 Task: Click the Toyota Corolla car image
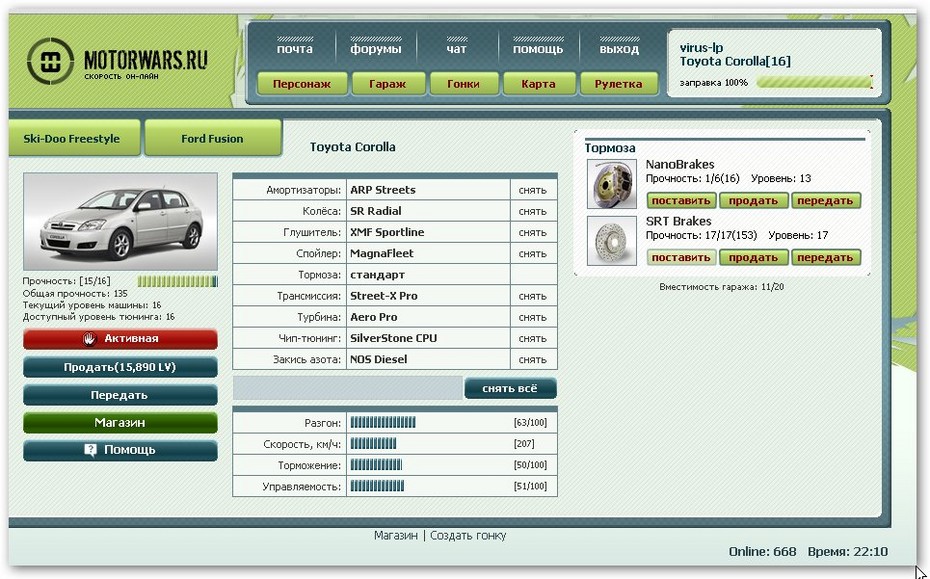pyautogui.click(x=120, y=222)
